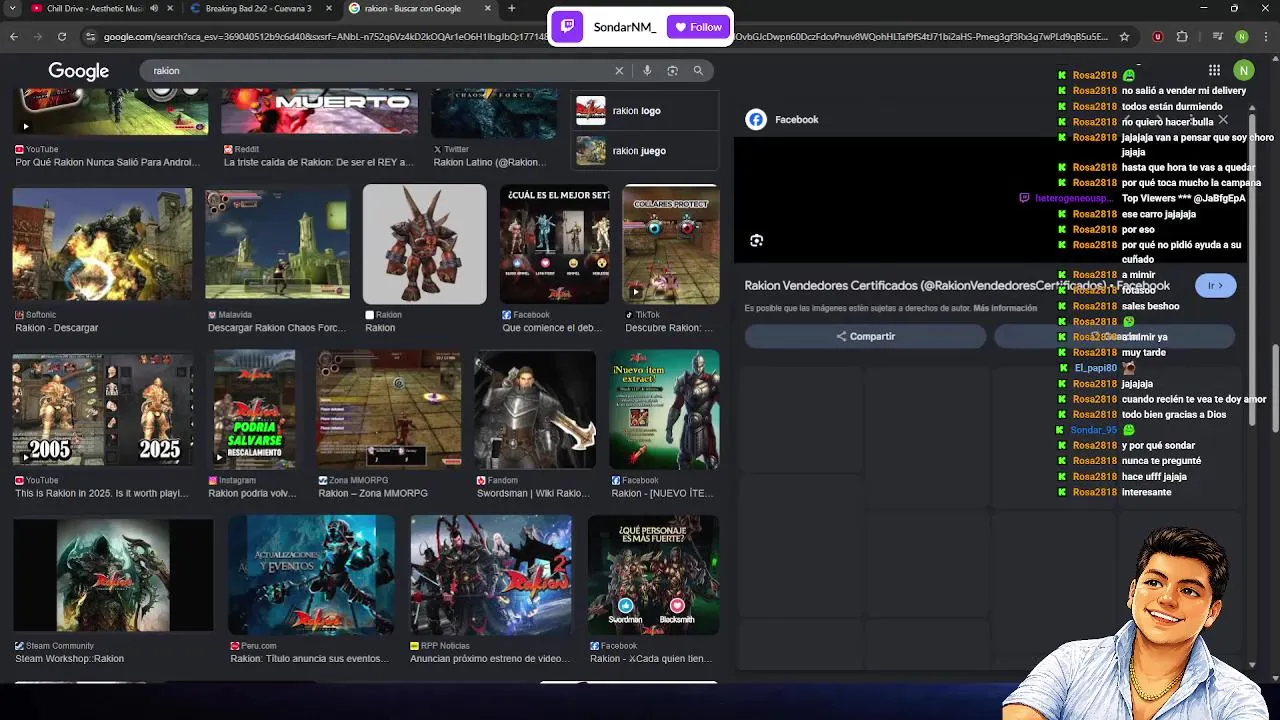
Task: Search by image with the Lens icon
Action: [x=672, y=71]
